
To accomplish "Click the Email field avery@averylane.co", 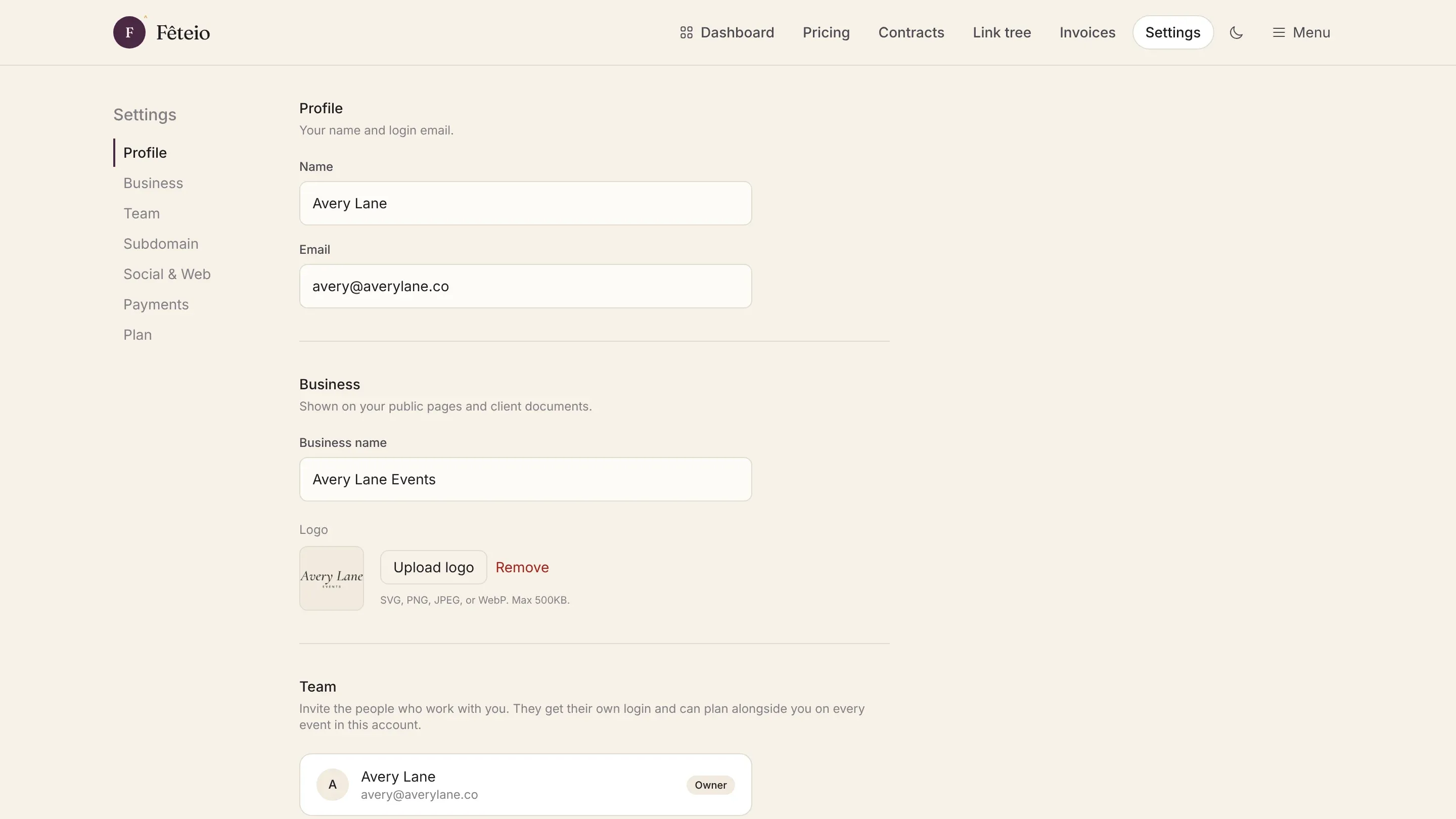I will pyautogui.click(x=525, y=286).
